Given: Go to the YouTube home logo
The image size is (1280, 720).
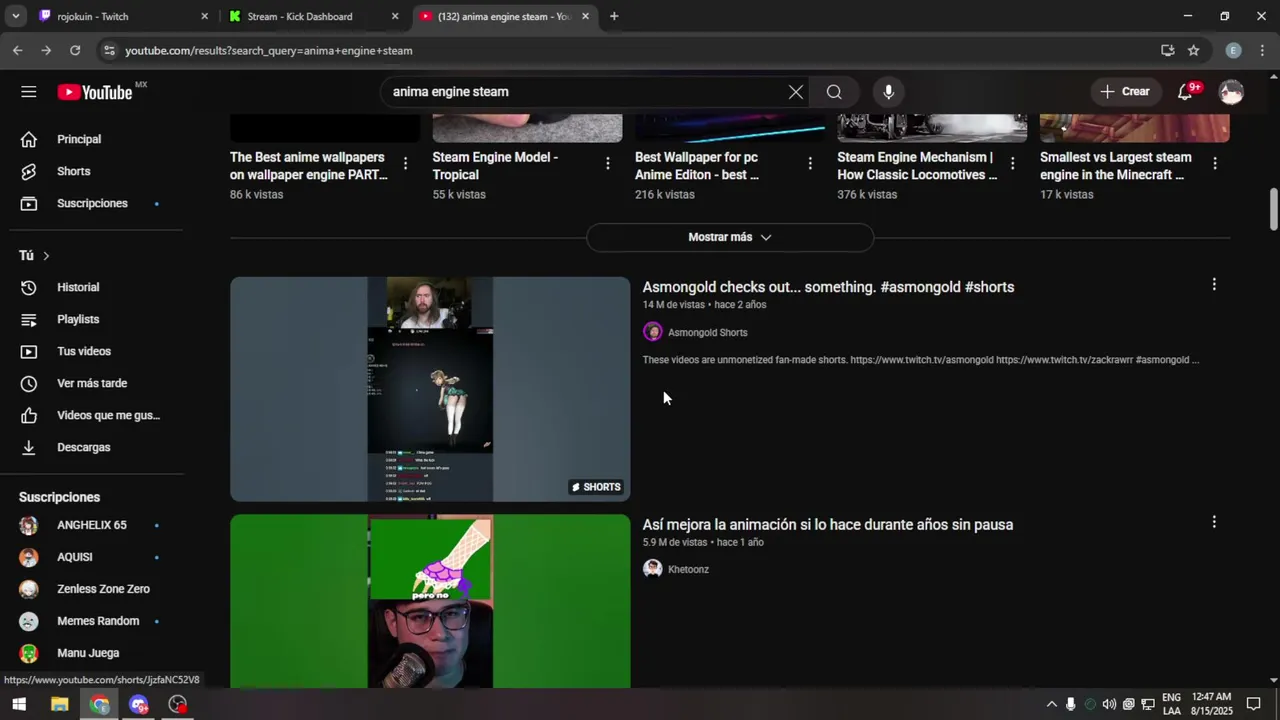Looking at the screenshot, I should tap(95, 92).
